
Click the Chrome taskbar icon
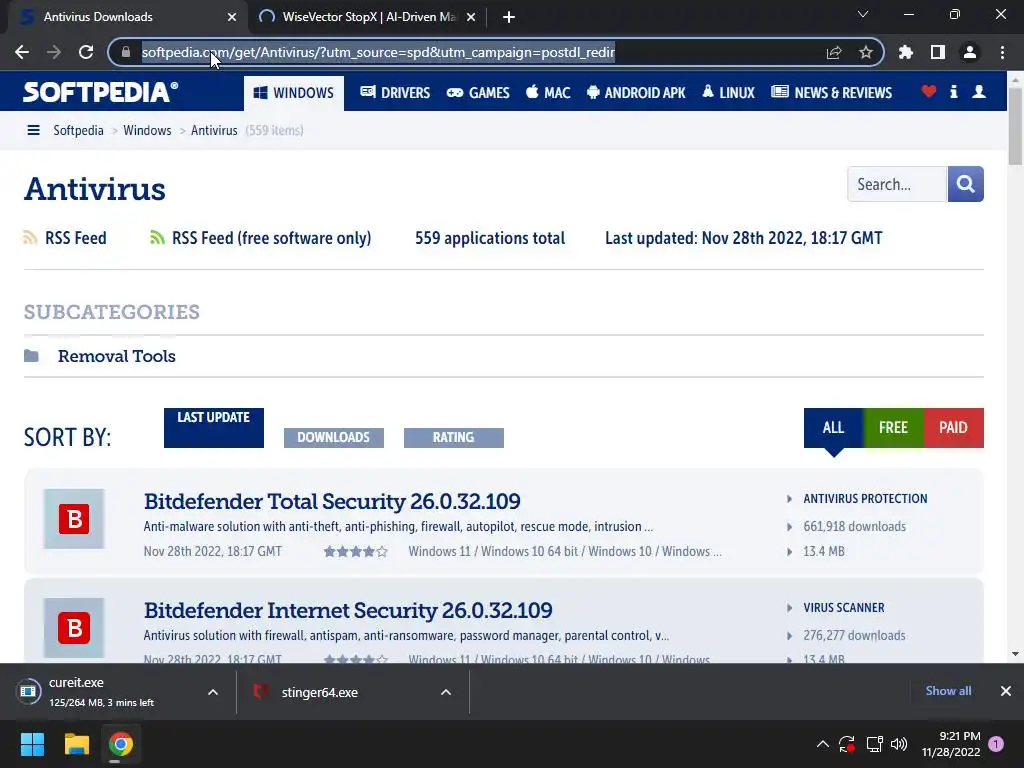pyautogui.click(x=120, y=744)
